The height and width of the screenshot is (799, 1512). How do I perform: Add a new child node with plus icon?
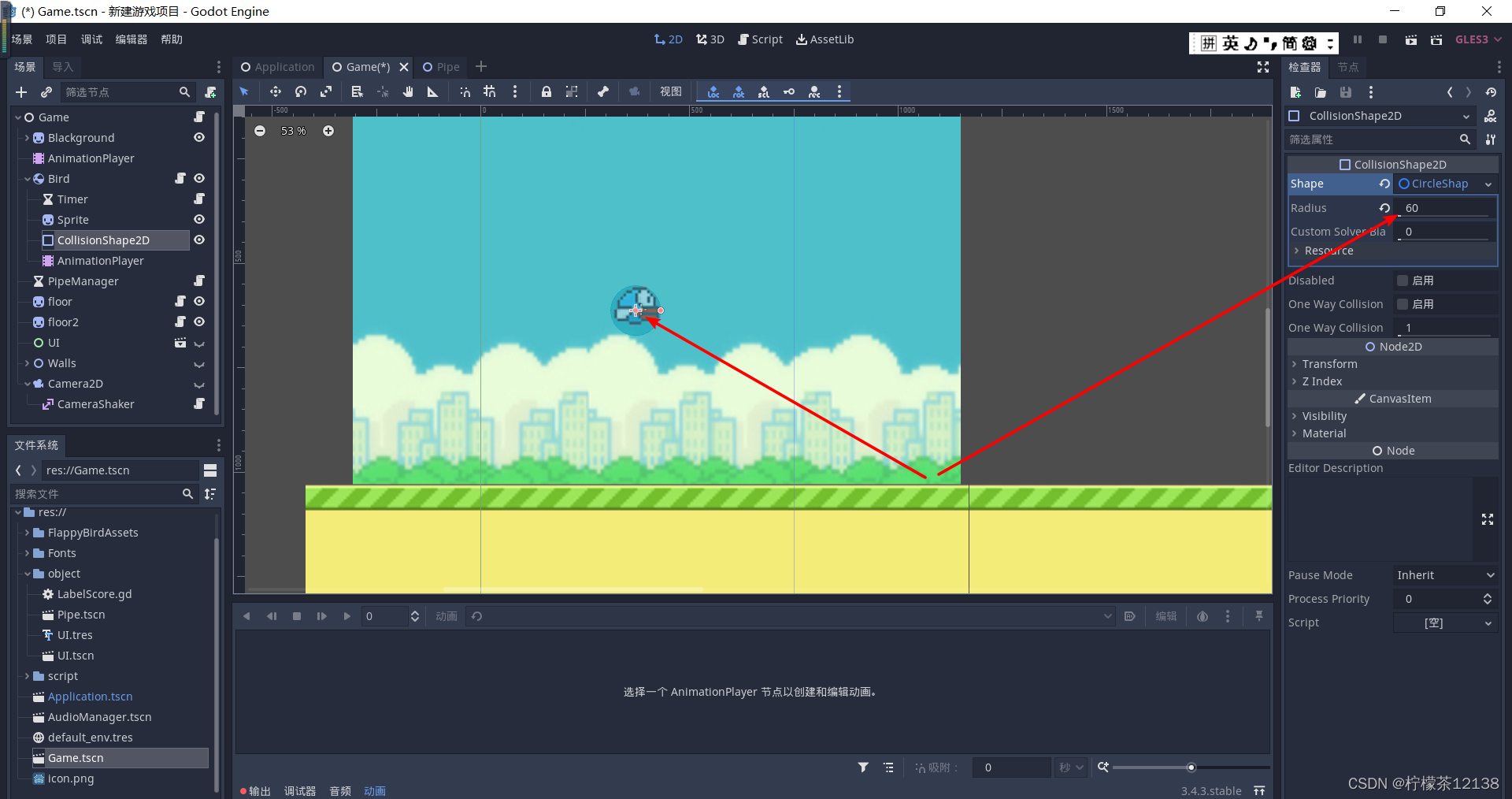point(21,92)
